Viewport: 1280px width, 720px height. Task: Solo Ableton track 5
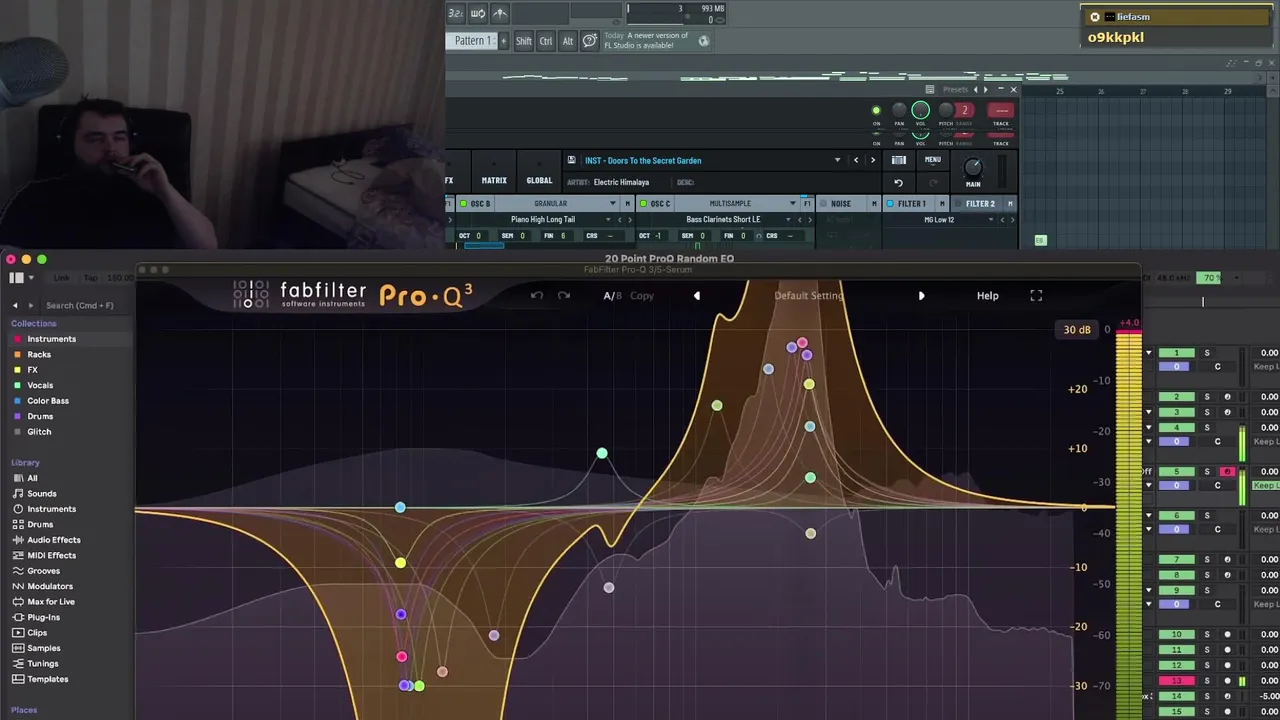pos(1206,471)
